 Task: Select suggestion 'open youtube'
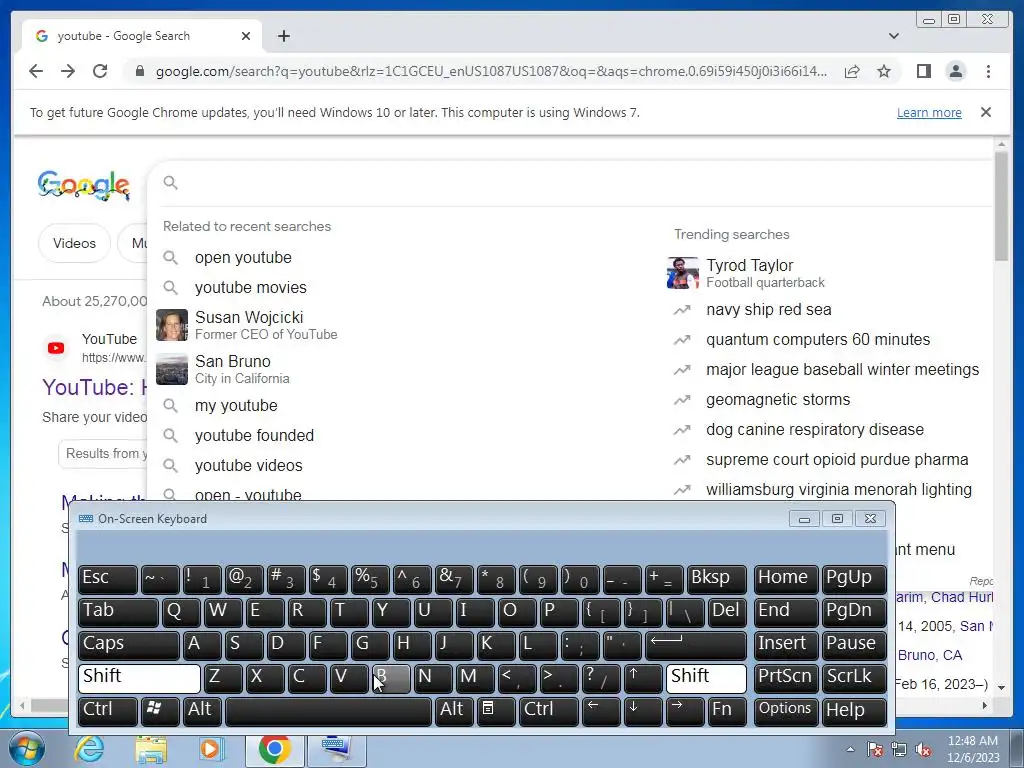[x=243, y=257]
